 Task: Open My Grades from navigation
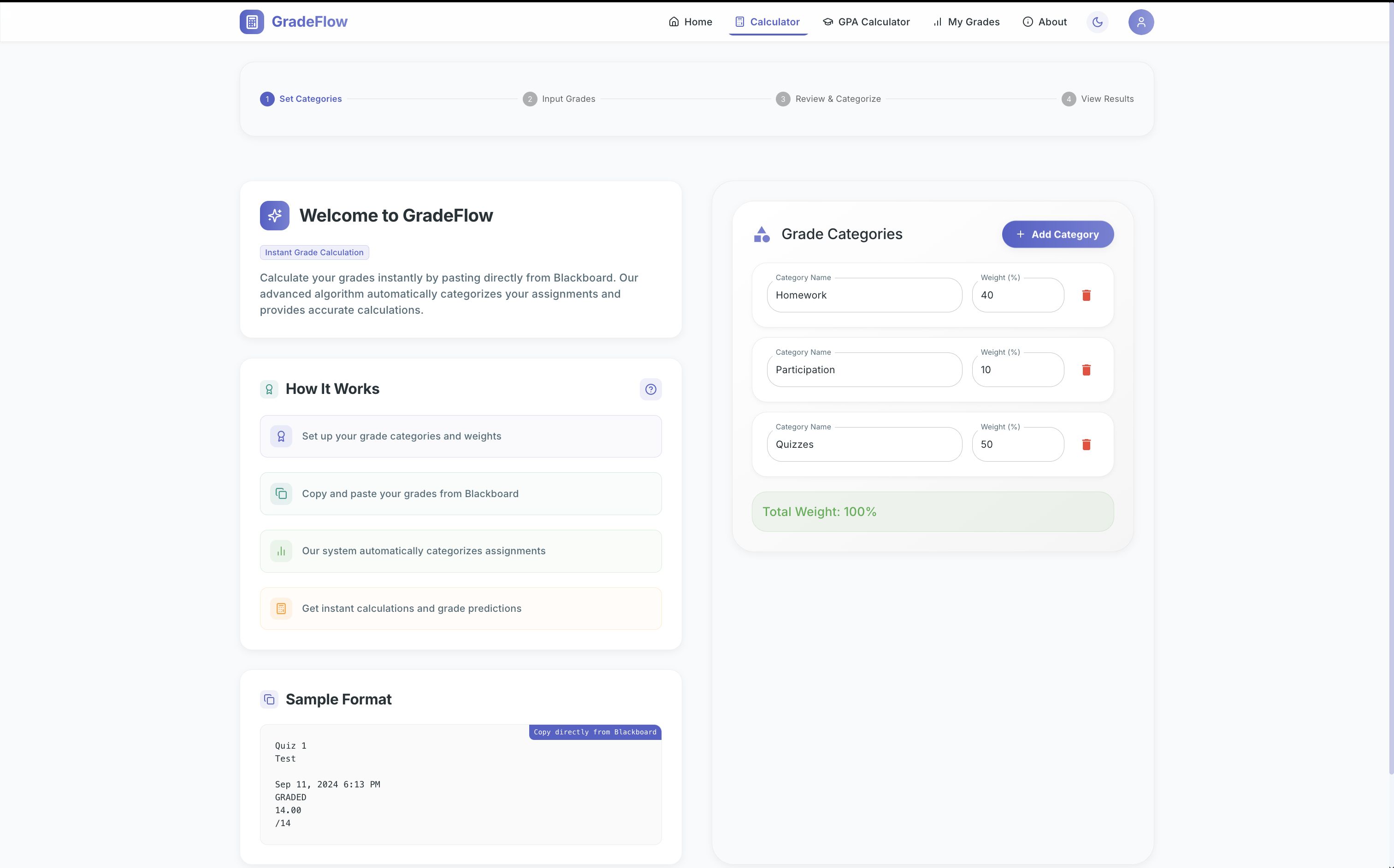click(966, 22)
